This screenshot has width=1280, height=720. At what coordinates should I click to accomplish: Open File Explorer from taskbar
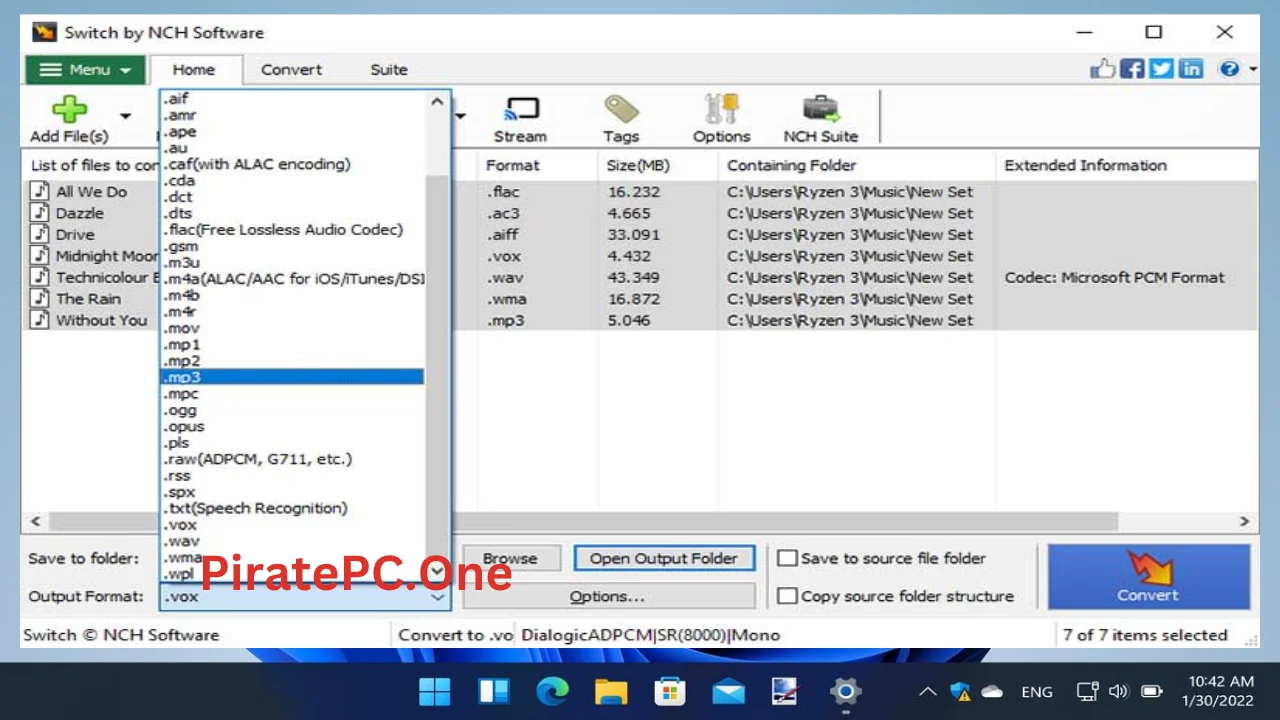pyautogui.click(x=611, y=691)
